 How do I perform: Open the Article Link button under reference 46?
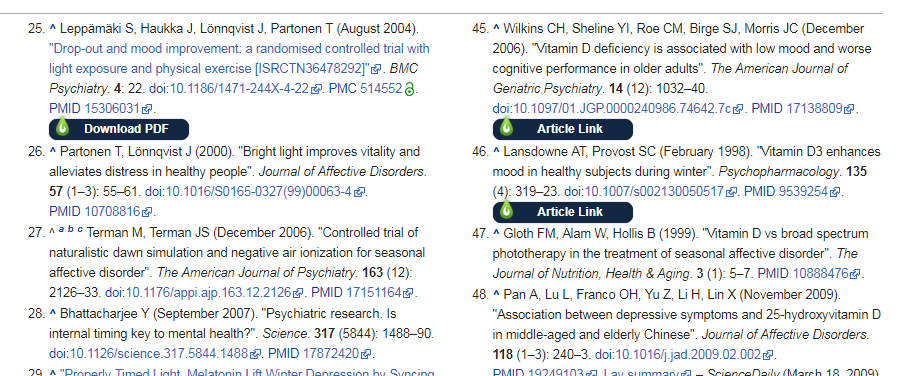pos(563,212)
